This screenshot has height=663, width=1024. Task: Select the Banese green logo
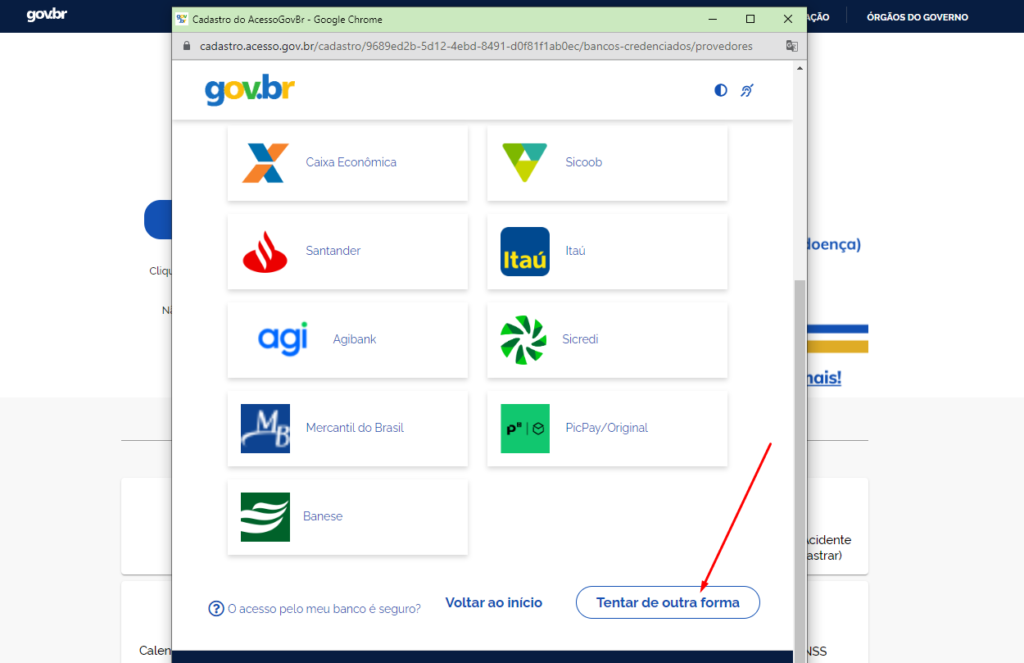click(265, 517)
